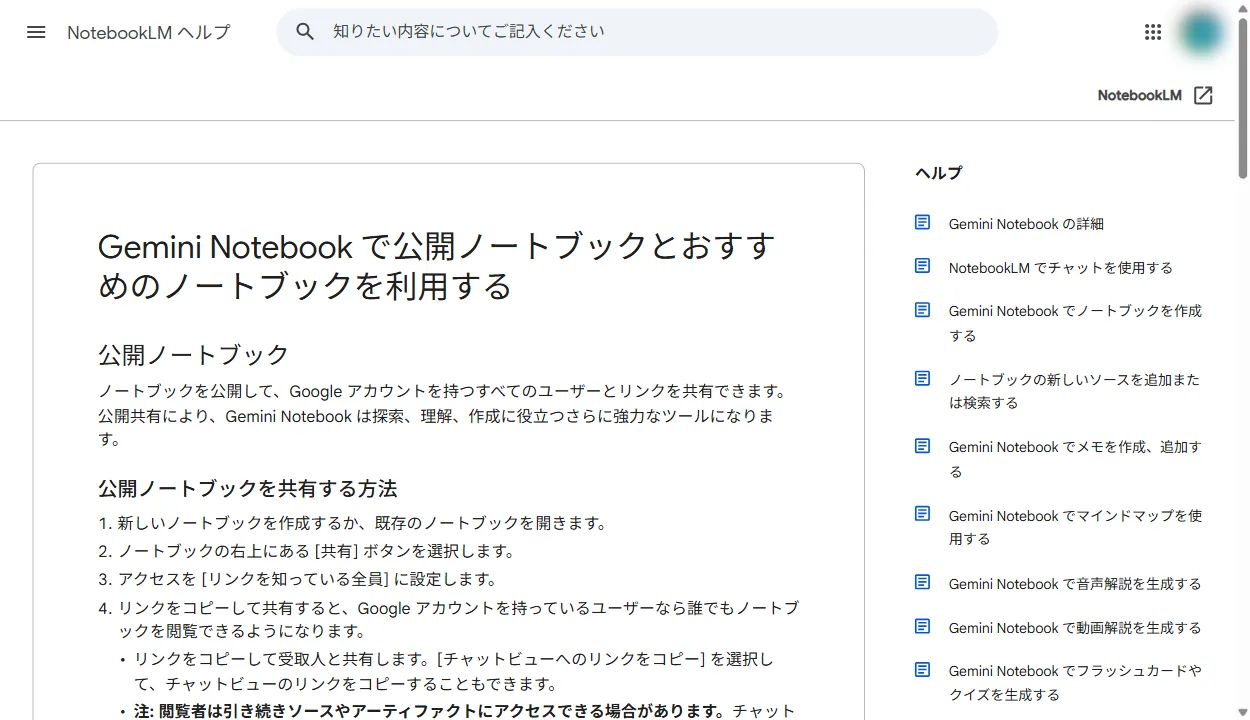
Task: Open the account profile avatar
Action: tap(1201, 32)
